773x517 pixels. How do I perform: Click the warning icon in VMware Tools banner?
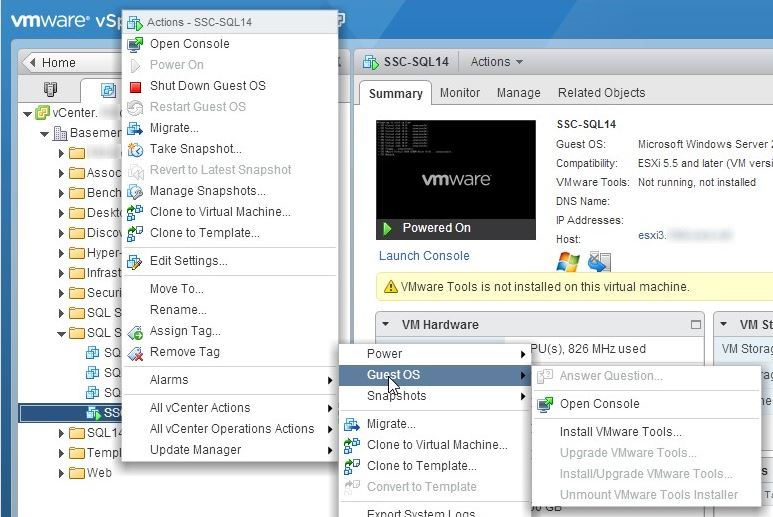tap(390, 286)
